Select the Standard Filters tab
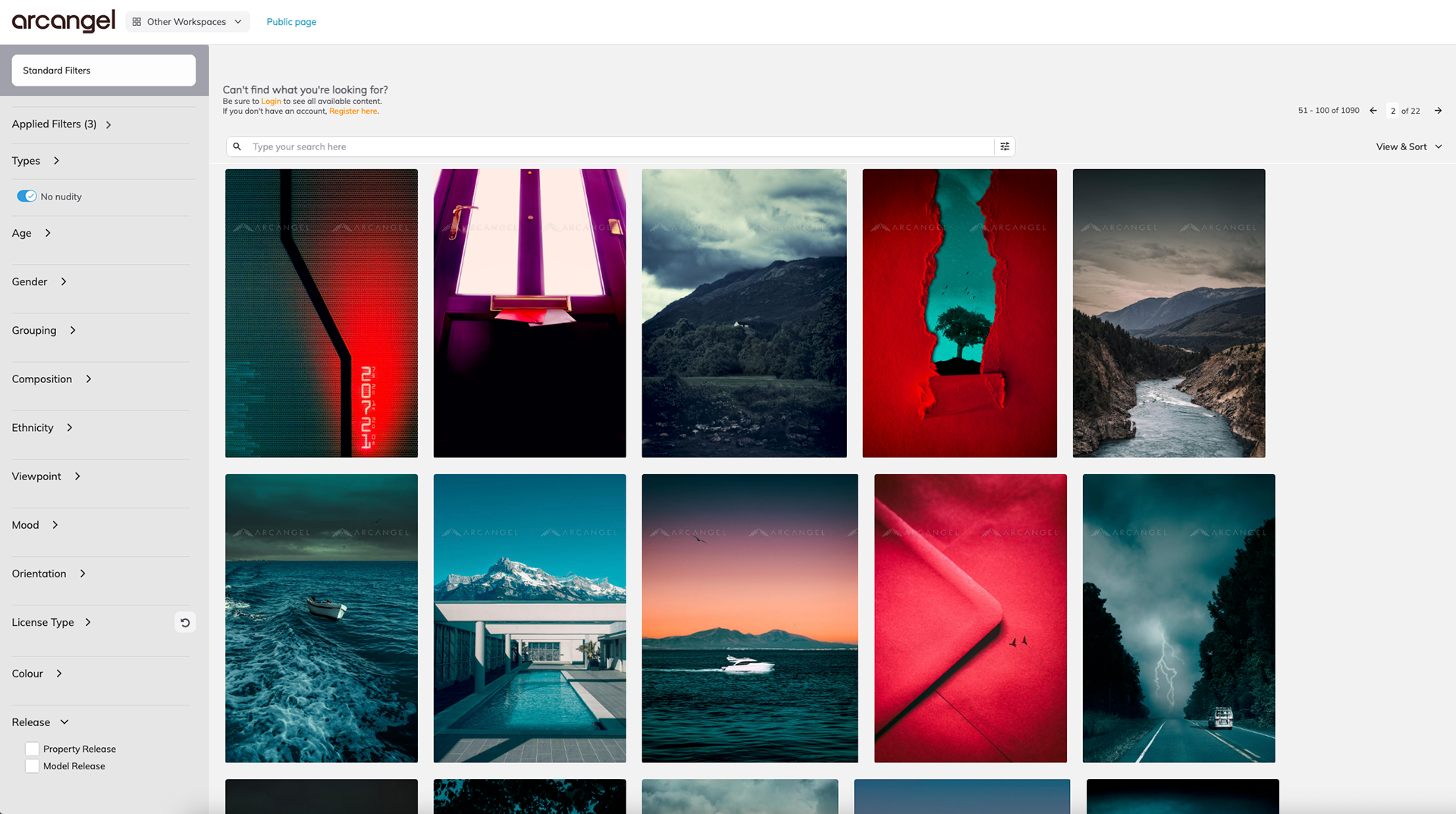 104,71
